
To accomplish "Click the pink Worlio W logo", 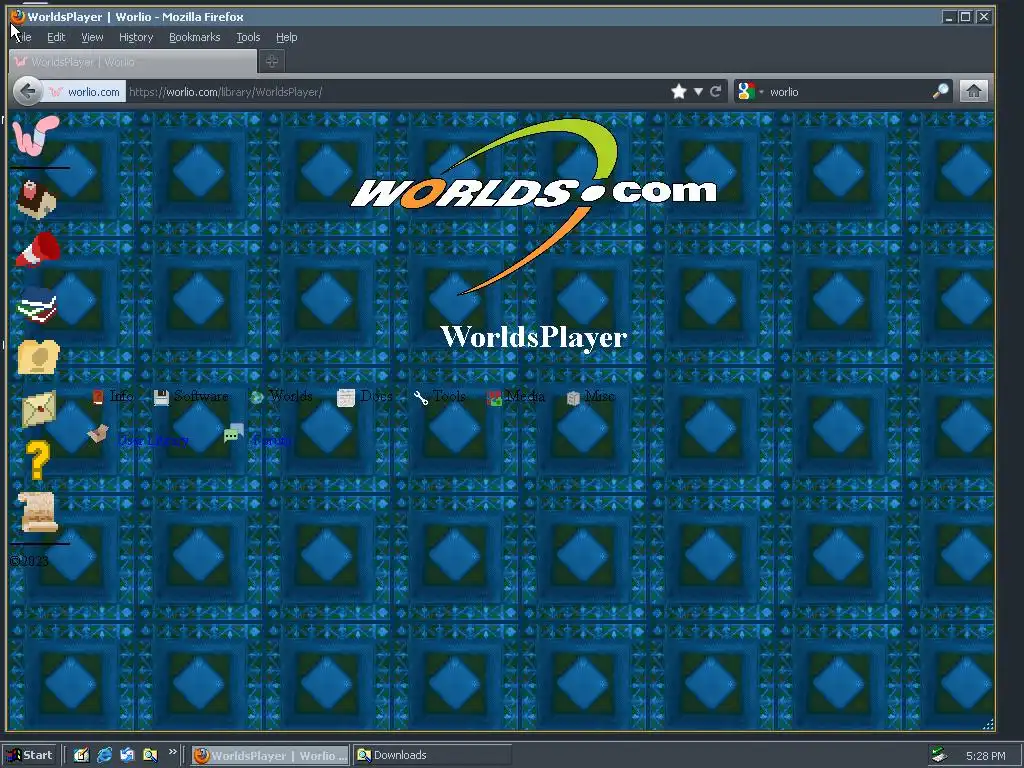I will [x=35, y=136].
